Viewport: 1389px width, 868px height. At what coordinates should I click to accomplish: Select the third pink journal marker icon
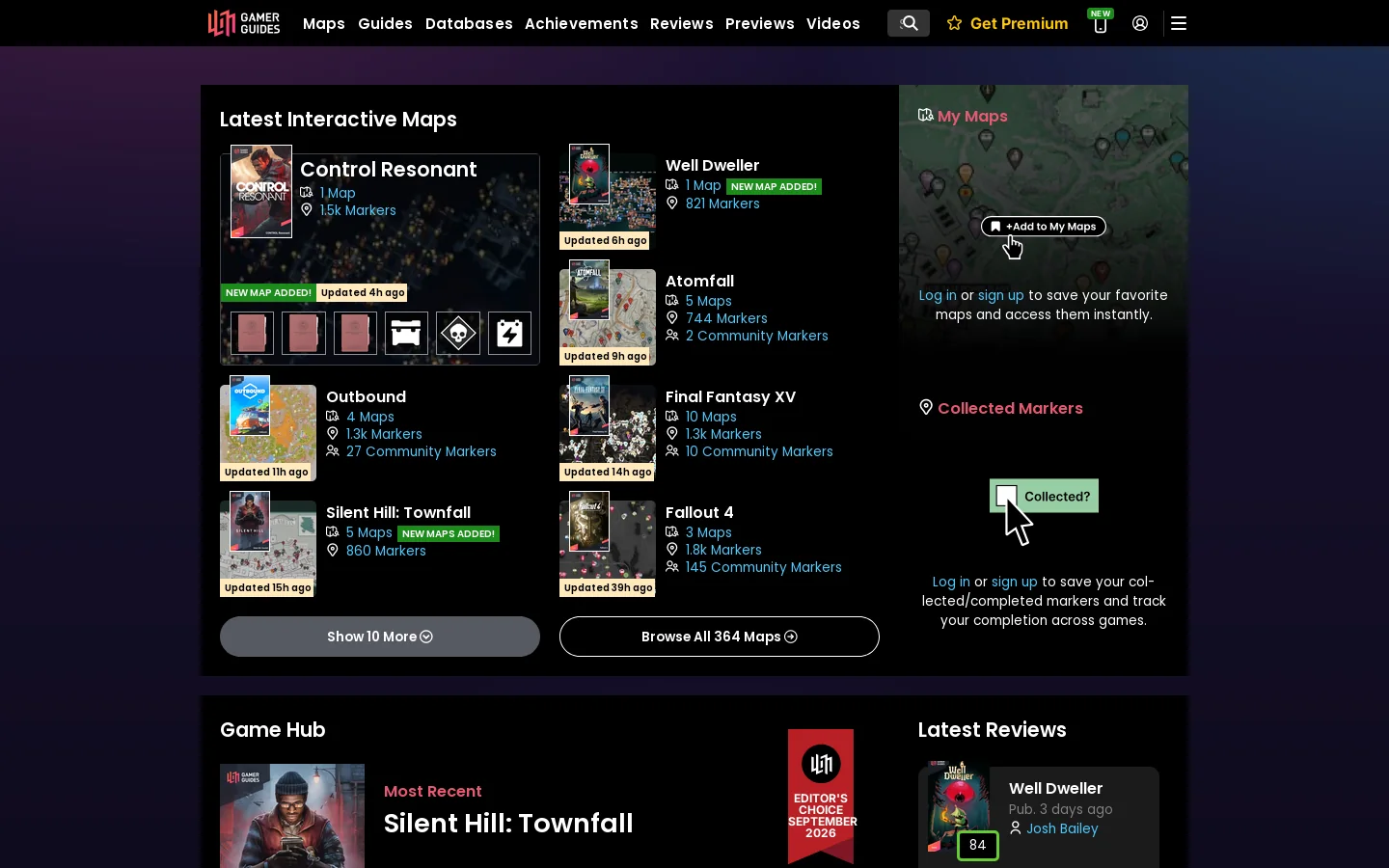[355, 333]
